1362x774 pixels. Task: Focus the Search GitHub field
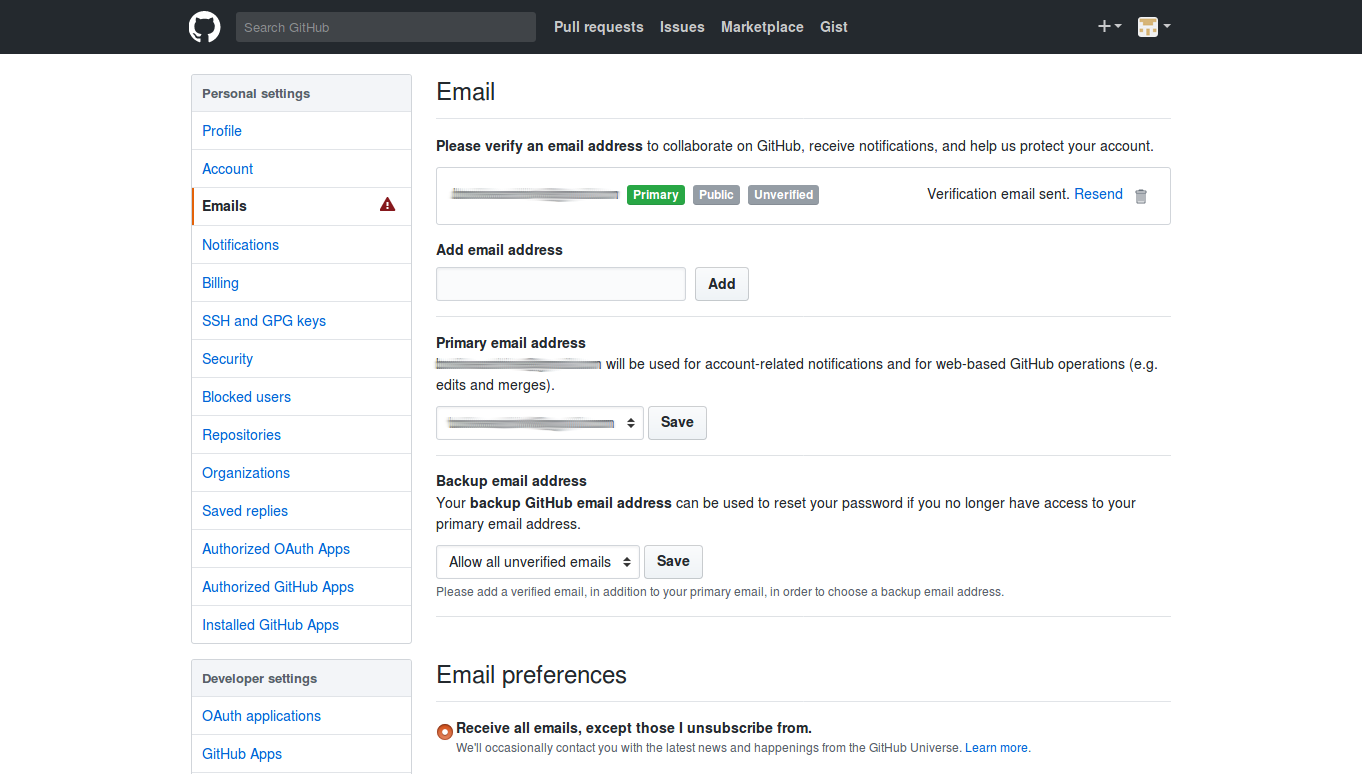pyautogui.click(x=386, y=27)
